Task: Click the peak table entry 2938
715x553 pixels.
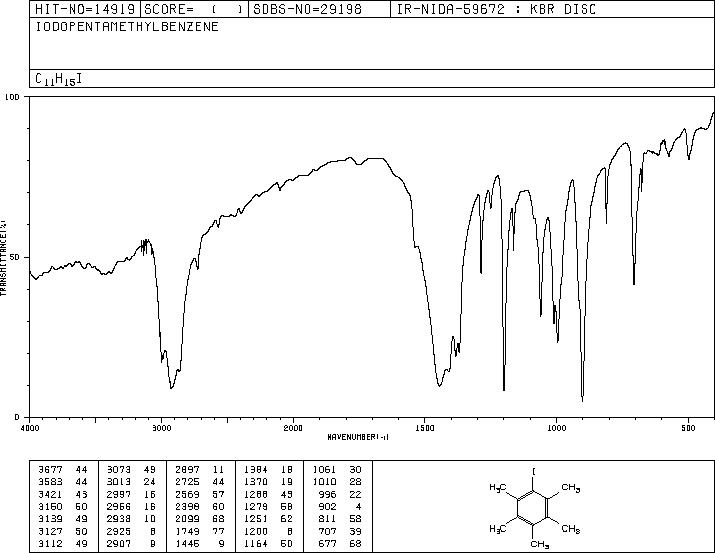Action: click(119, 519)
